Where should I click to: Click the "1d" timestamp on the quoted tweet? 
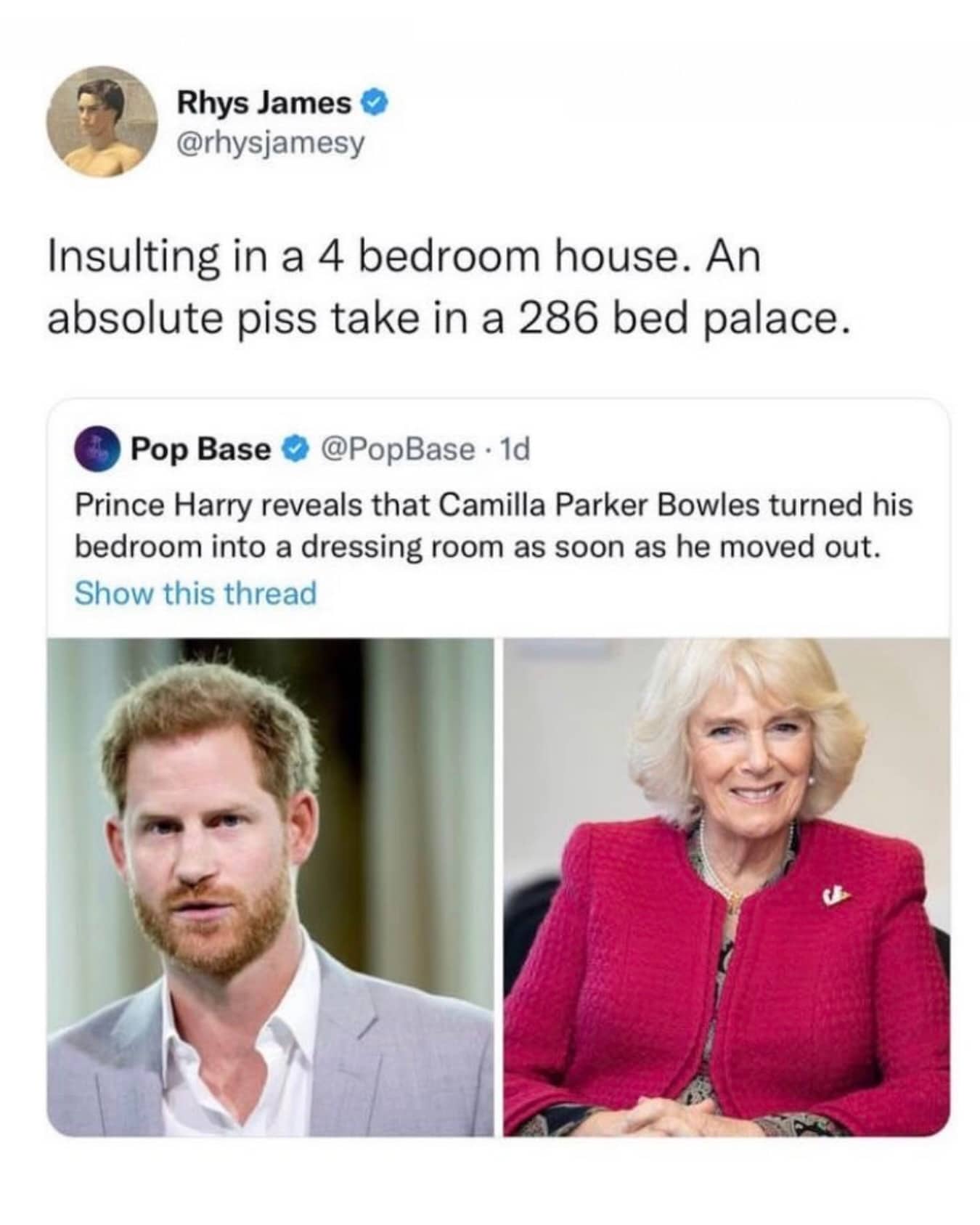pyautogui.click(x=517, y=450)
